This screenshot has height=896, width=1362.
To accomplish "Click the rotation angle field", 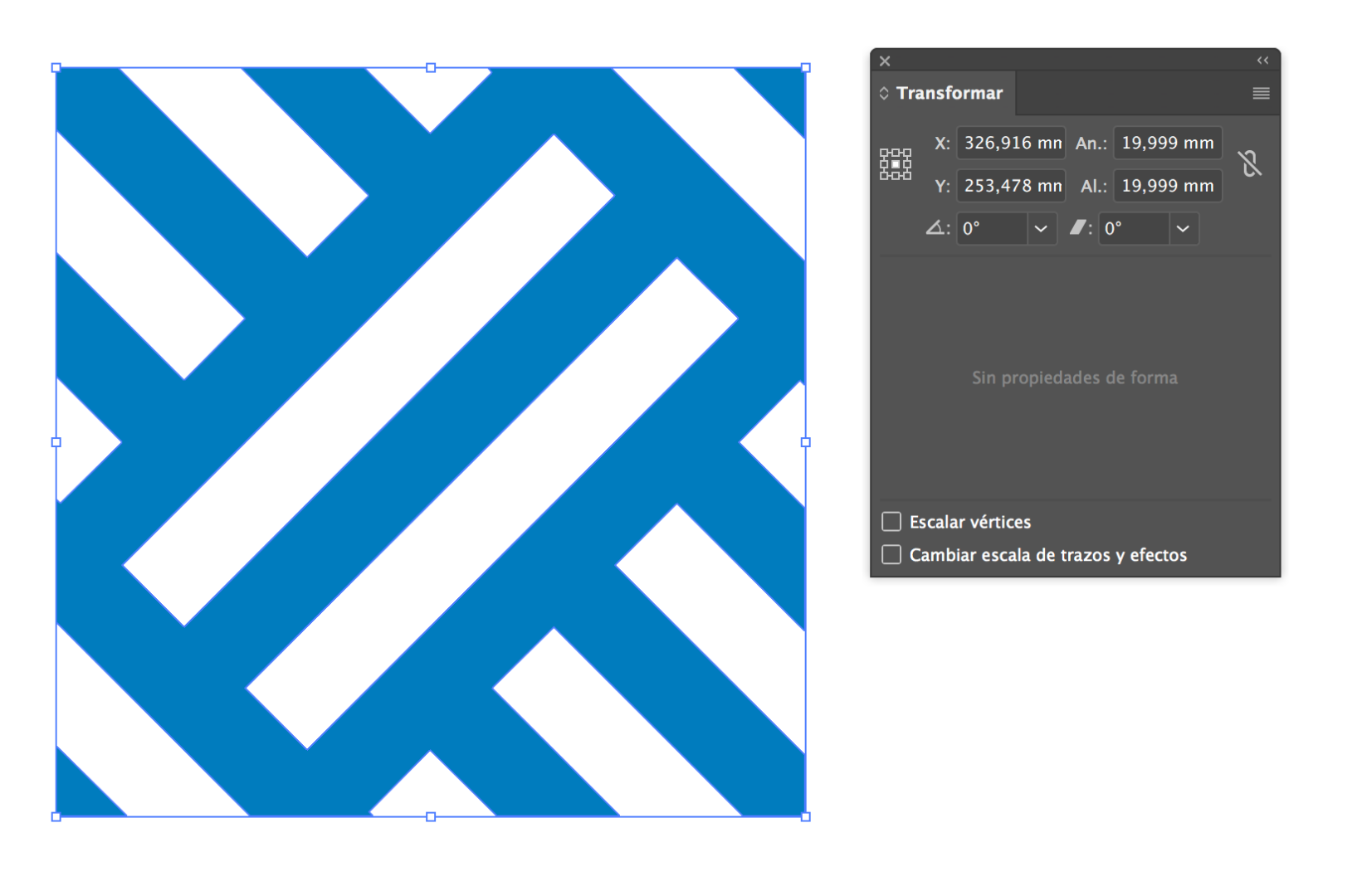I will coord(992,228).
